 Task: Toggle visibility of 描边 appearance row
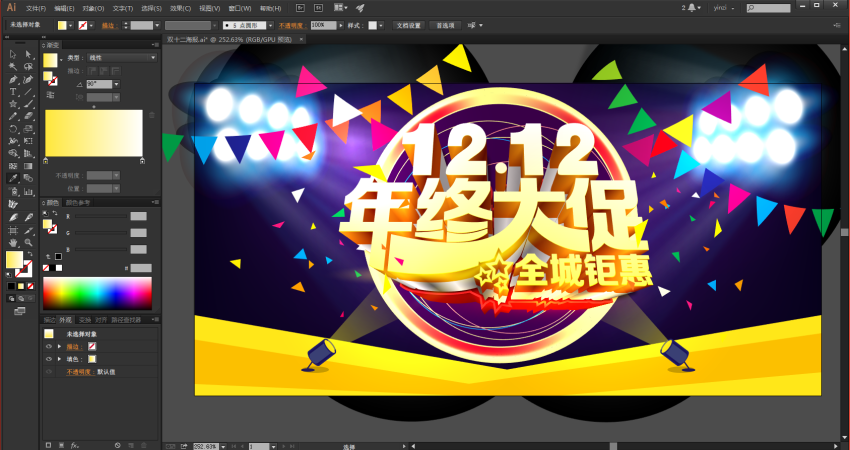point(49,346)
